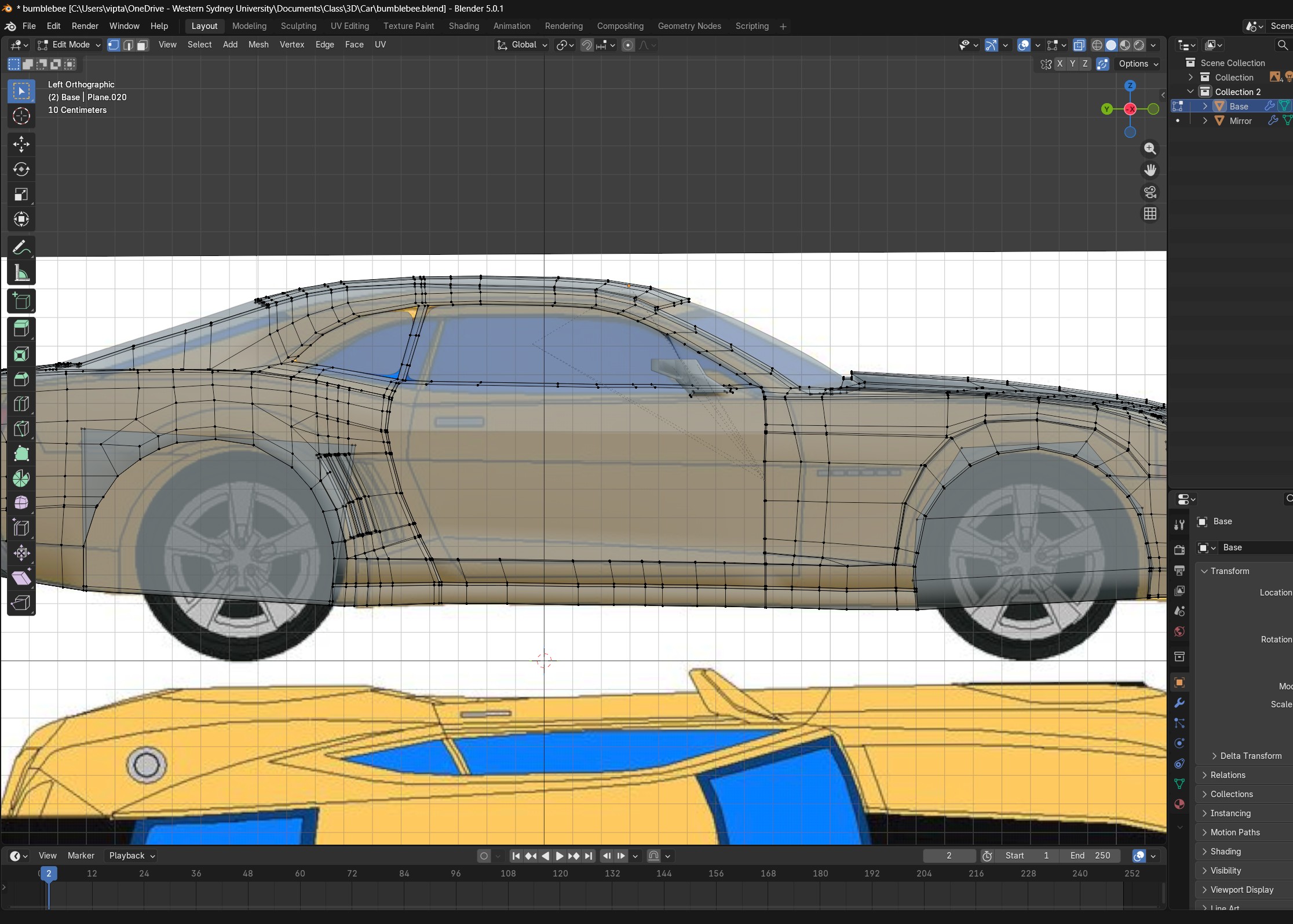Activate the Add Cube tool

(21, 301)
